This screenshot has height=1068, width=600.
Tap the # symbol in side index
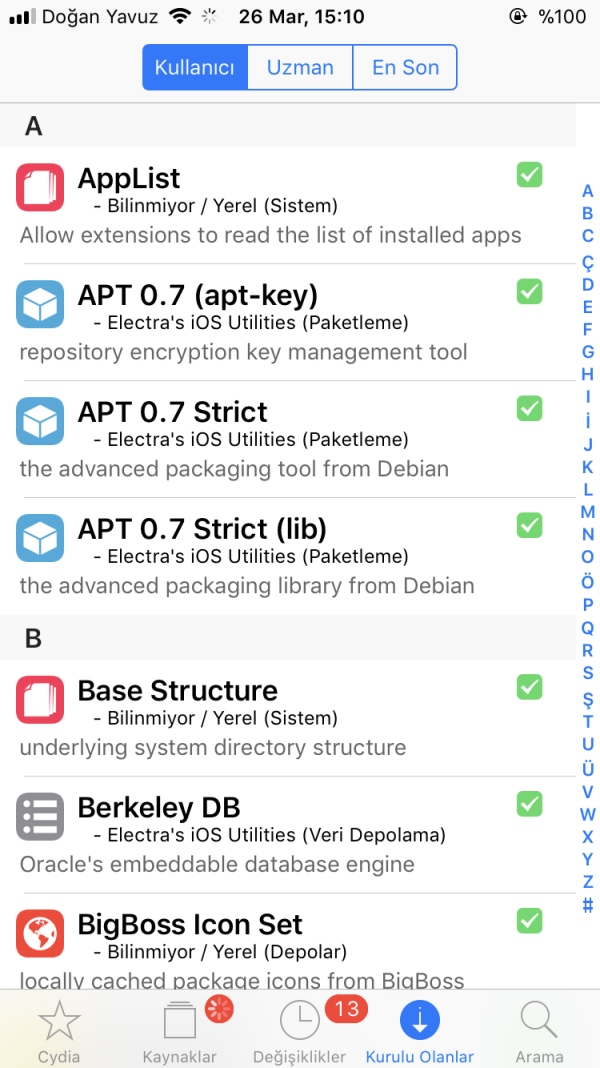[588, 905]
